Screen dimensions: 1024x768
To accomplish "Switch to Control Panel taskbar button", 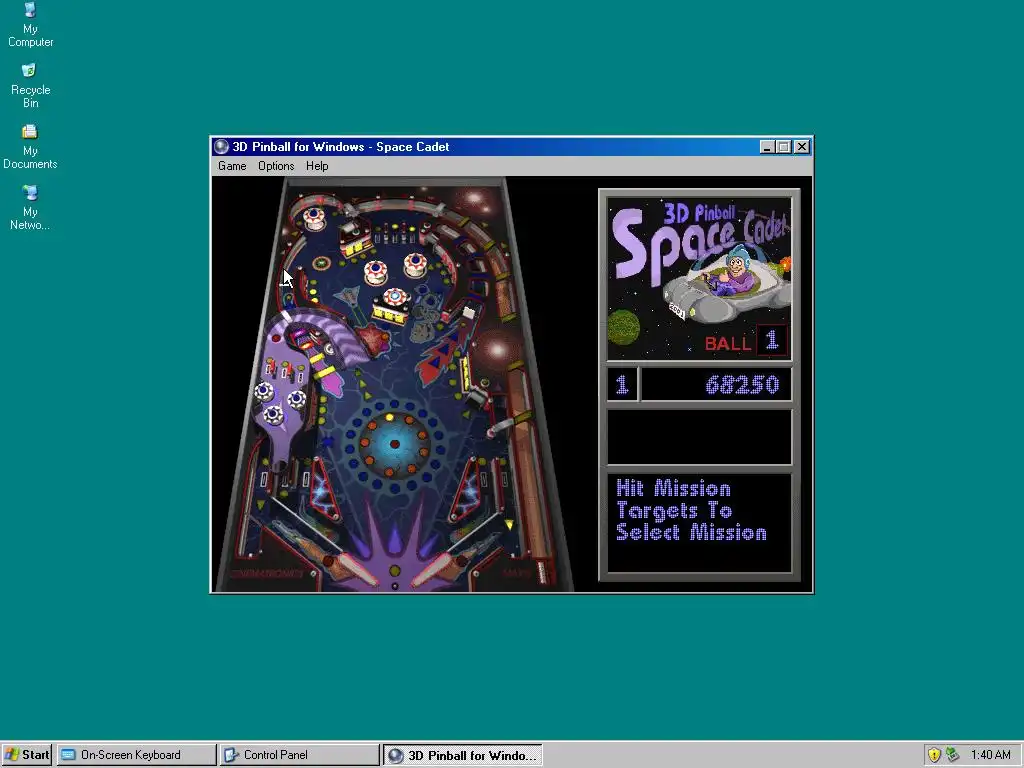I will pyautogui.click(x=299, y=755).
